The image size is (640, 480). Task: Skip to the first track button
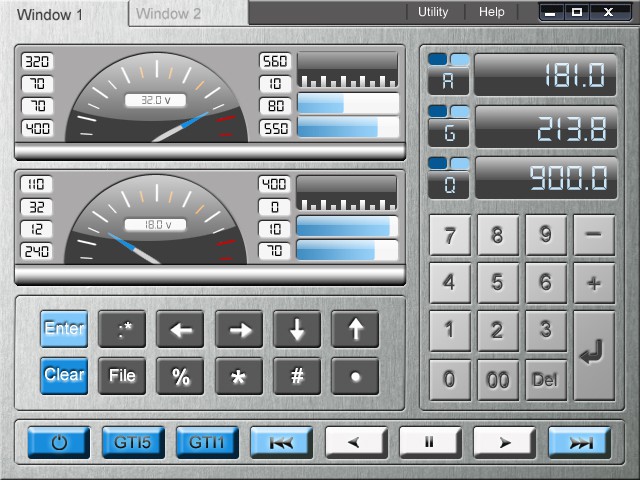[281, 442]
